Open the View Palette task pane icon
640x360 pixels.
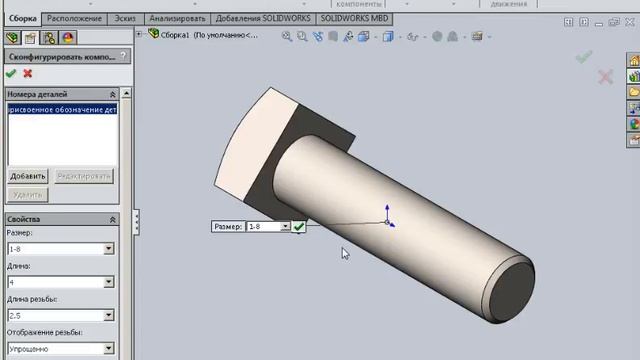tap(634, 108)
